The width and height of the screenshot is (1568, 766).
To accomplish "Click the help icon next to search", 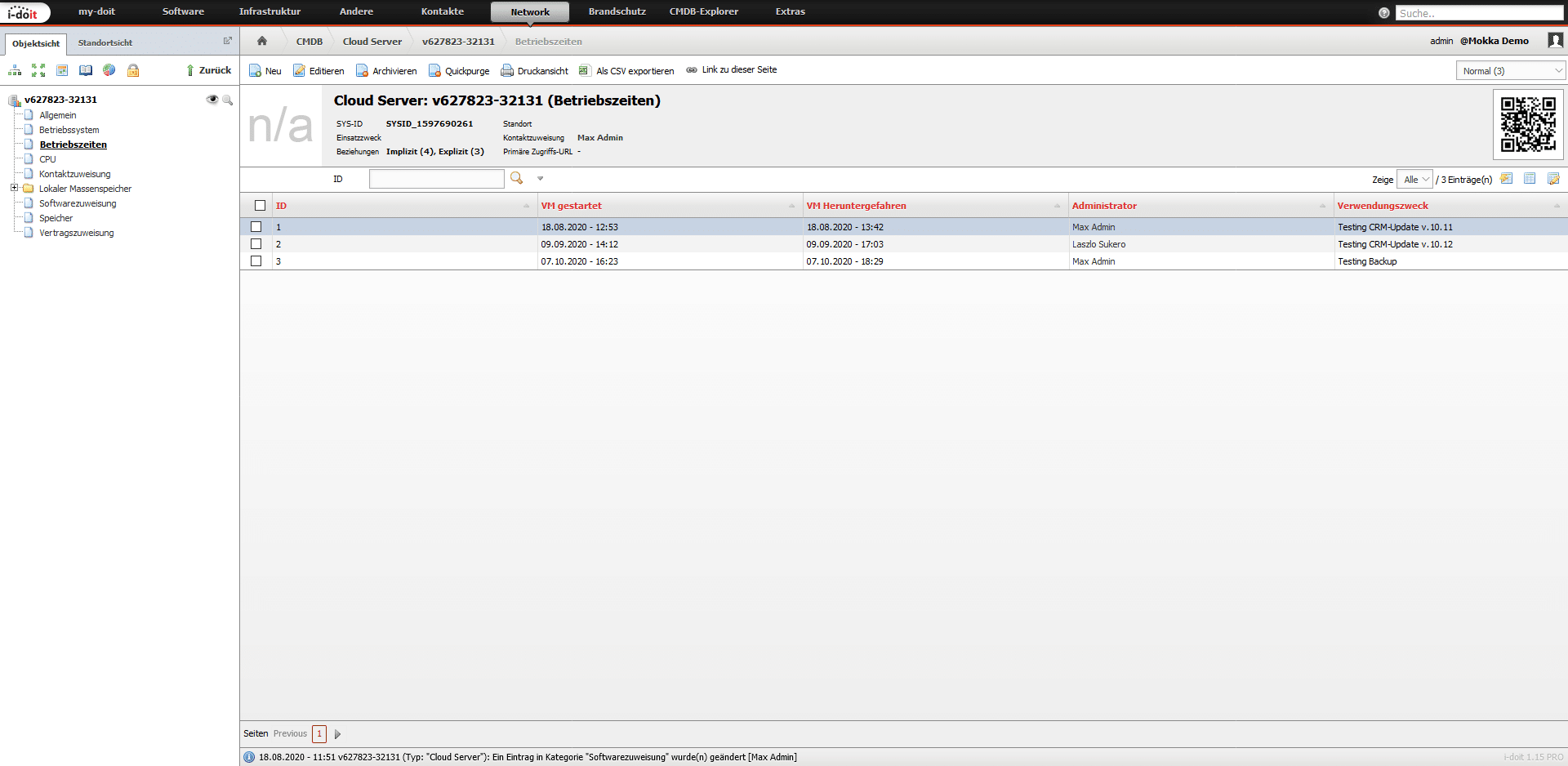I will pos(1384,13).
